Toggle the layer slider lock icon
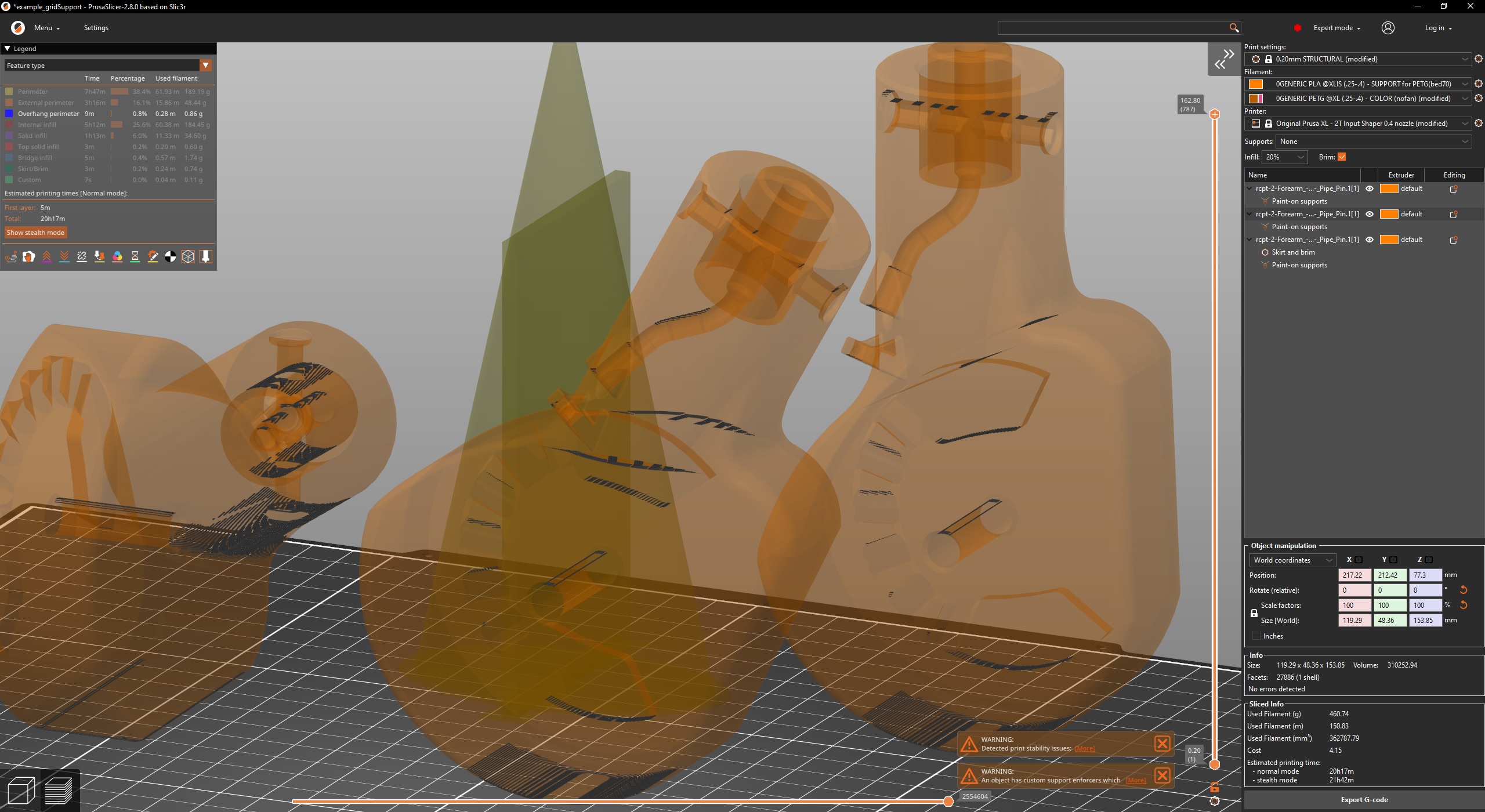This screenshot has width=1485, height=812. (x=1215, y=787)
